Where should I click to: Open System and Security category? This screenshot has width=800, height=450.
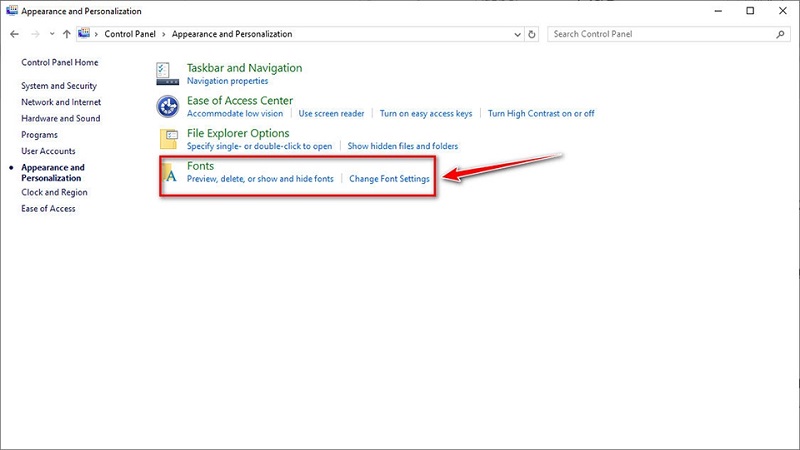[59, 86]
